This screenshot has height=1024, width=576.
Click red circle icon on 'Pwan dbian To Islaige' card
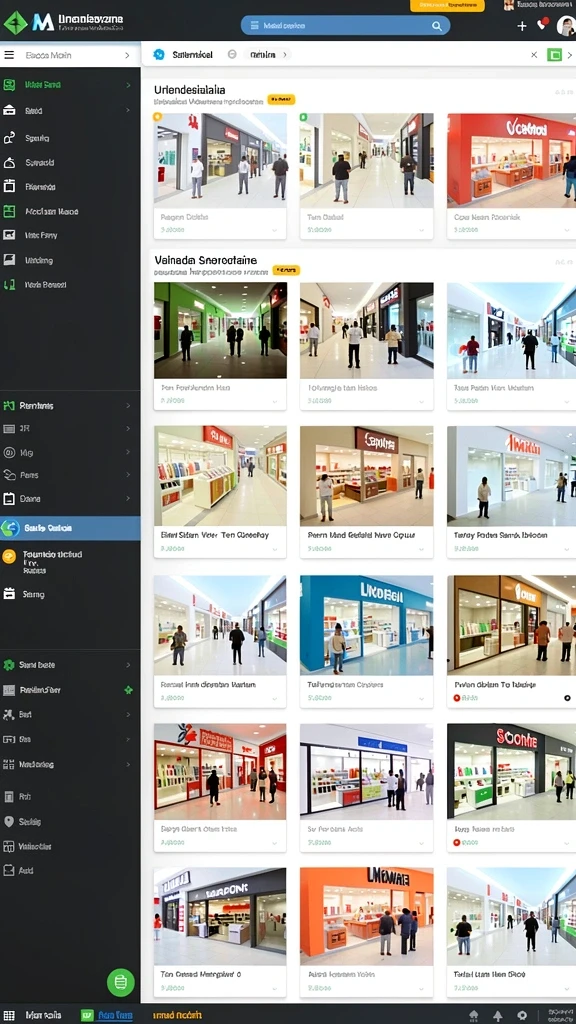[456, 698]
